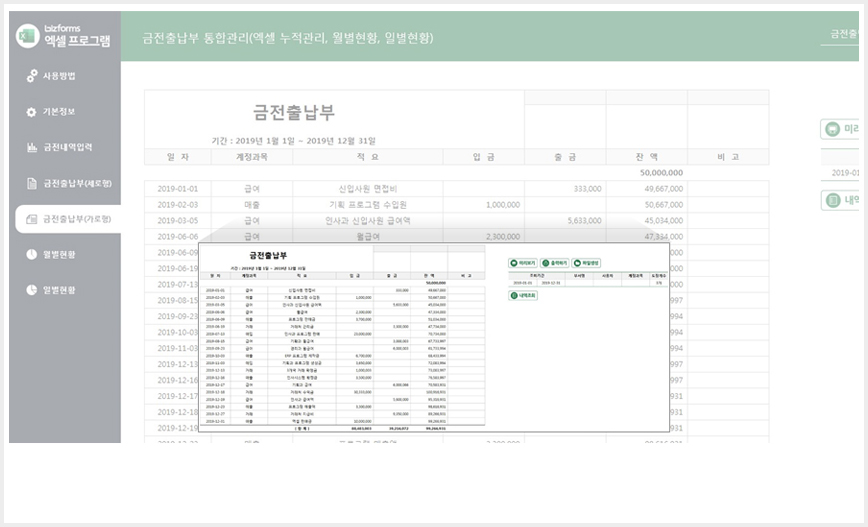Click the 비 고 column header
The width and height of the screenshot is (868, 527).
pos(728,157)
